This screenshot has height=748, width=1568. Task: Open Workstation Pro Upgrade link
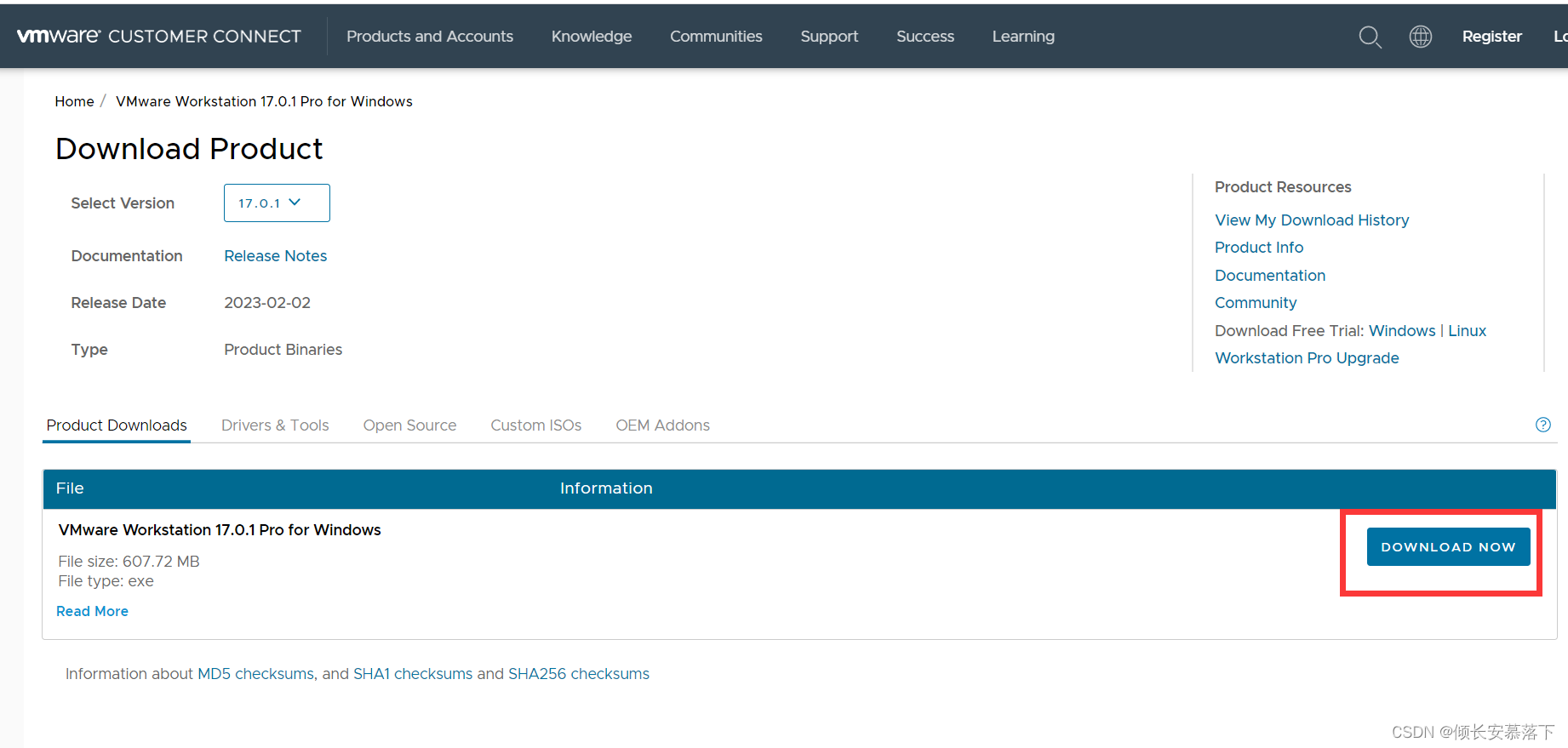[1307, 358]
